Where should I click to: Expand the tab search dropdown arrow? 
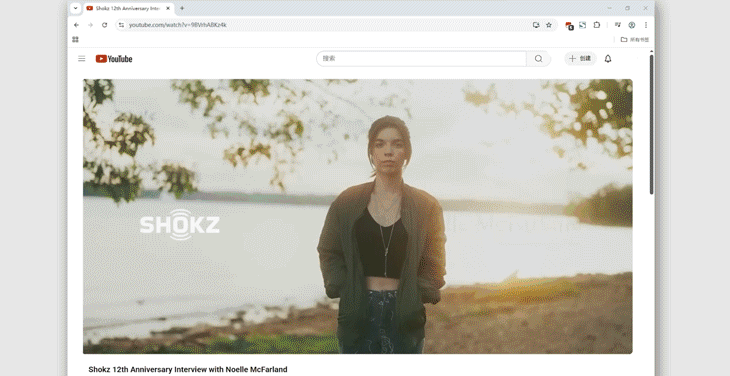pos(75,8)
